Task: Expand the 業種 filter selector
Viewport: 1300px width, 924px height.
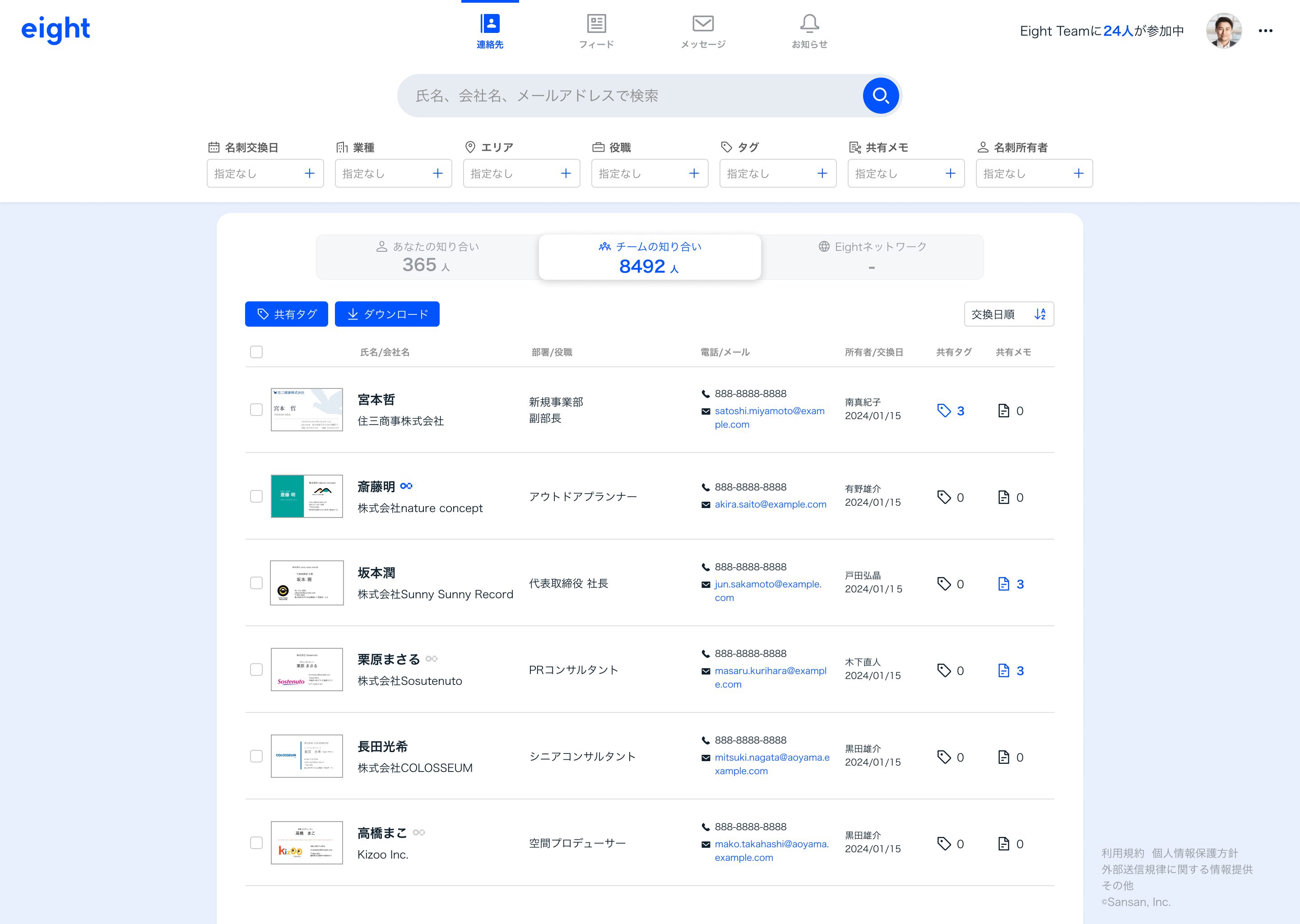Action: (x=393, y=174)
